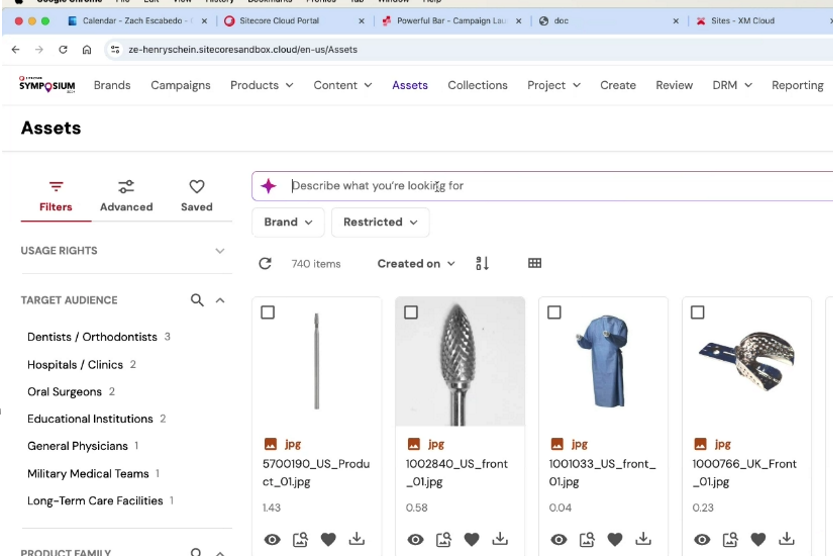Refresh the asset results list
Viewport: 833px width, 556px height.
click(265, 263)
